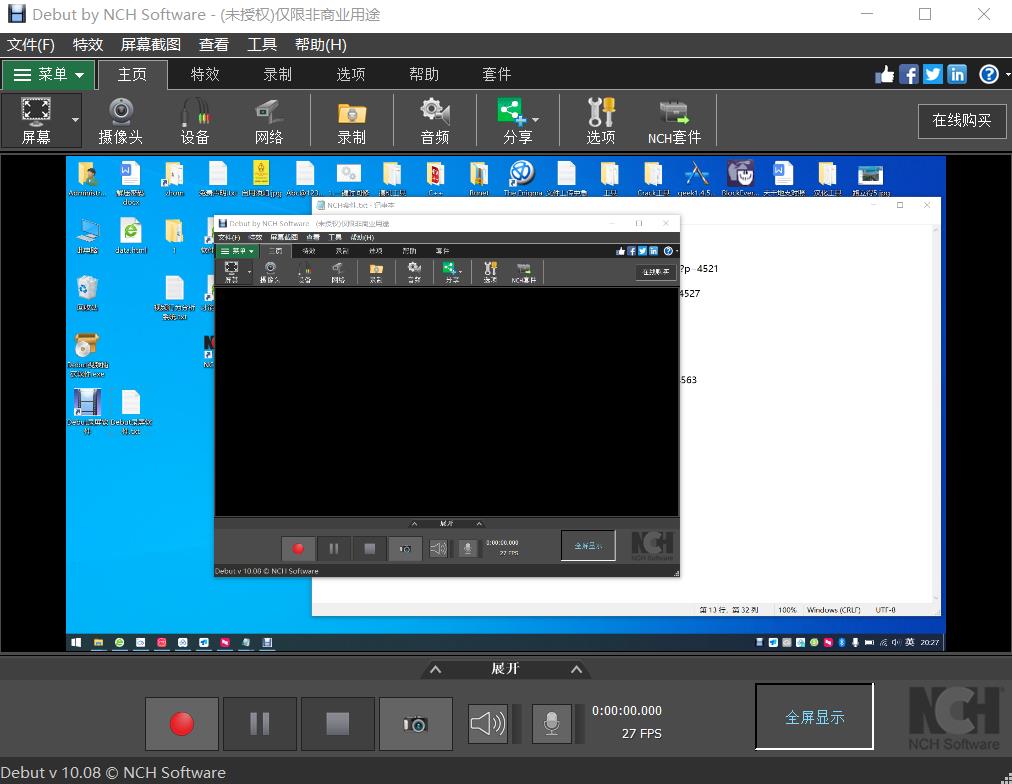Toggle the microphone button
1012x784 pixels.
coord(551,723)
